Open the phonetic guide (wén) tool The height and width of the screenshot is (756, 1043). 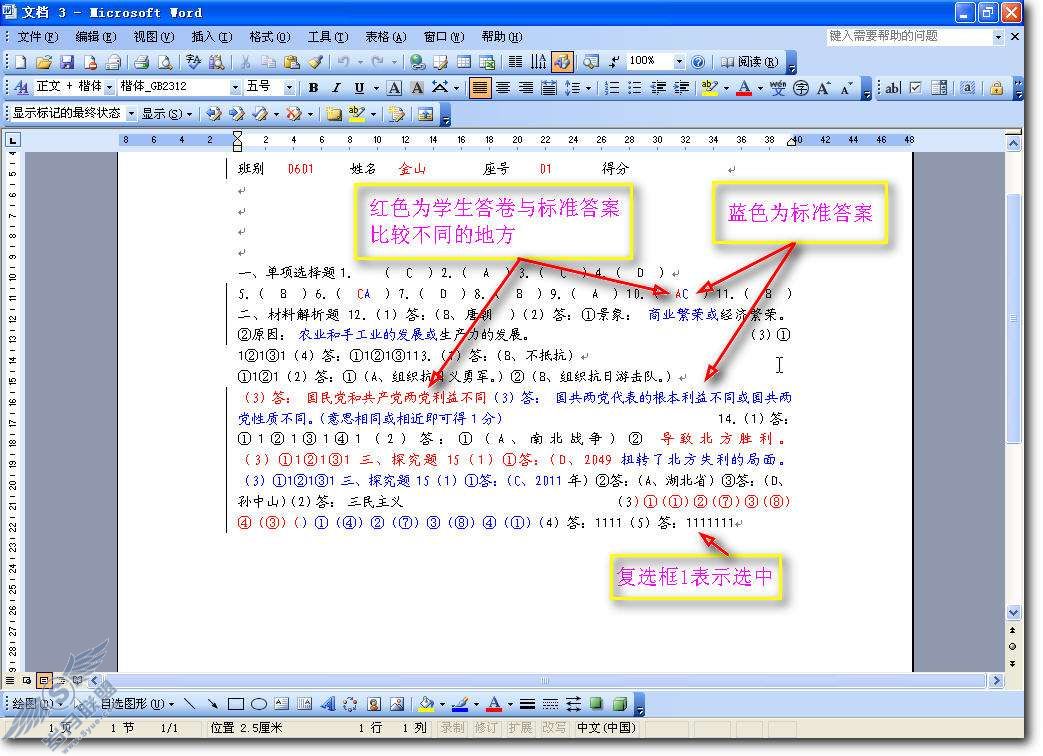[778, 87]
